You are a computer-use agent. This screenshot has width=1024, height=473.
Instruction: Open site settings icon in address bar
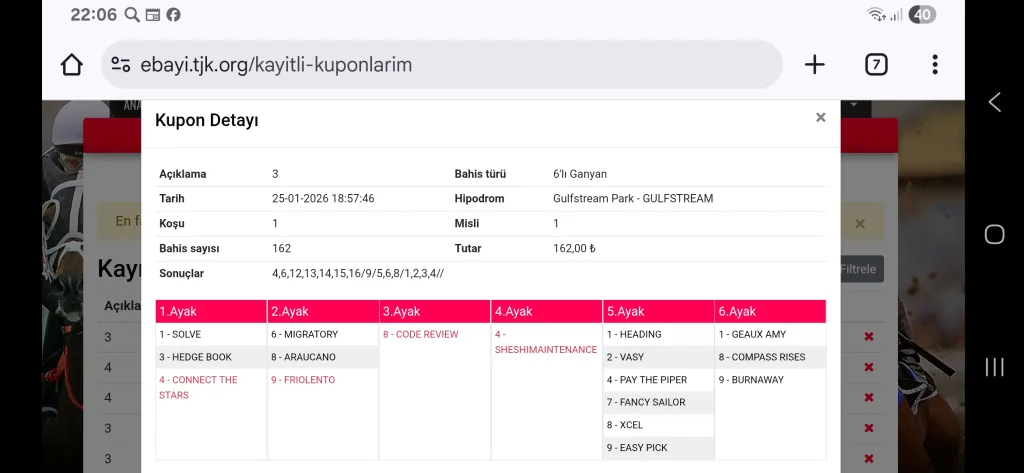coord(121,65)
